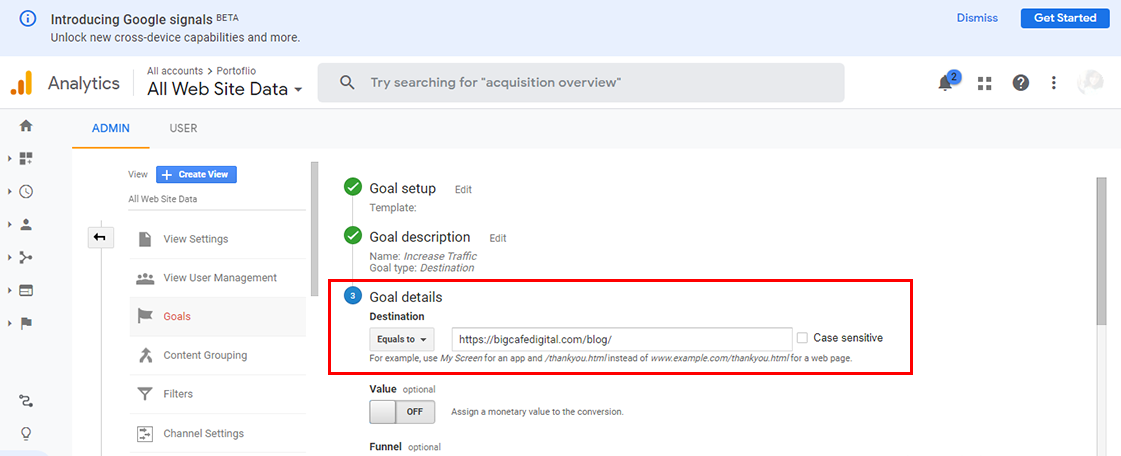Viewport: 1121px width, 456px height.
Task: Open the Equals to match type dropdown
Action: point(401,339)
